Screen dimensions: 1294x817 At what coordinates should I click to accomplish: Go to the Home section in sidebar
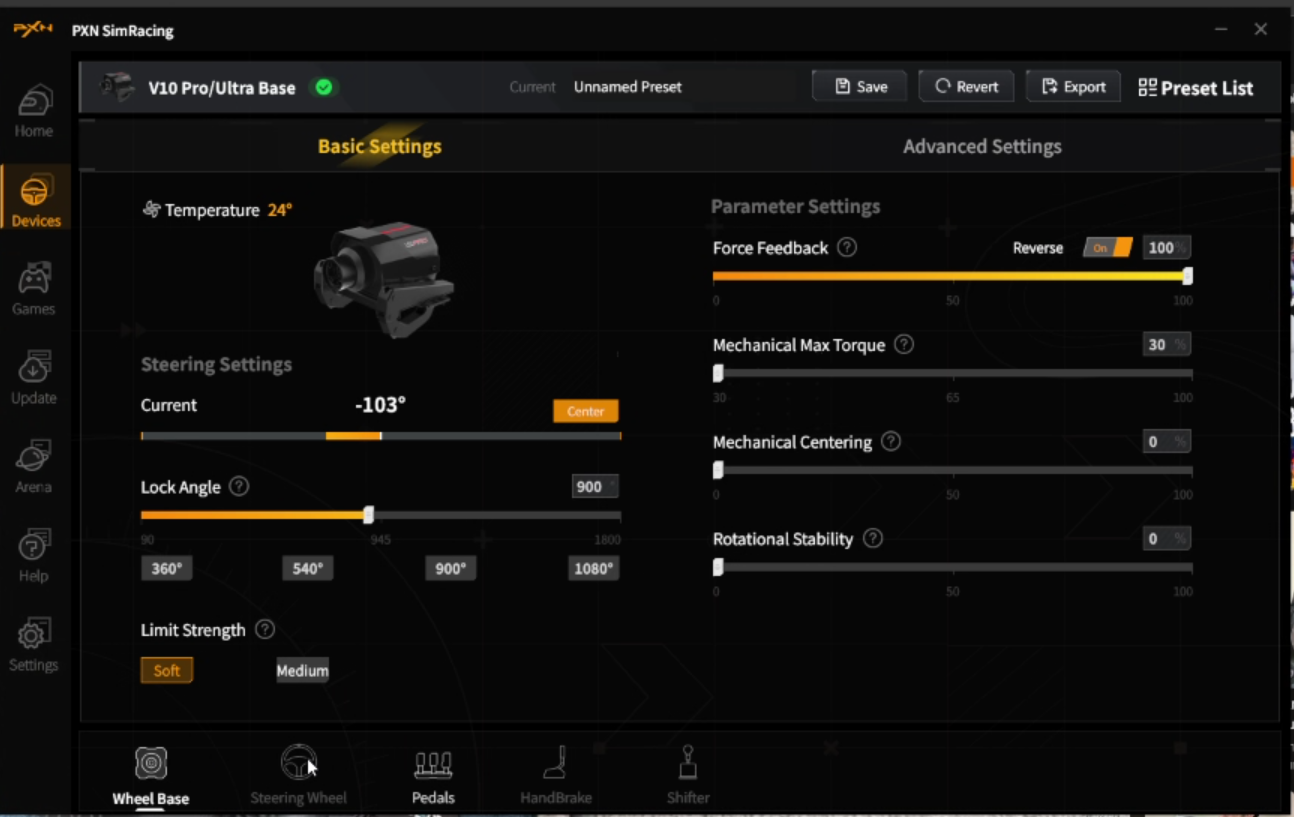(x=34, y=111)
